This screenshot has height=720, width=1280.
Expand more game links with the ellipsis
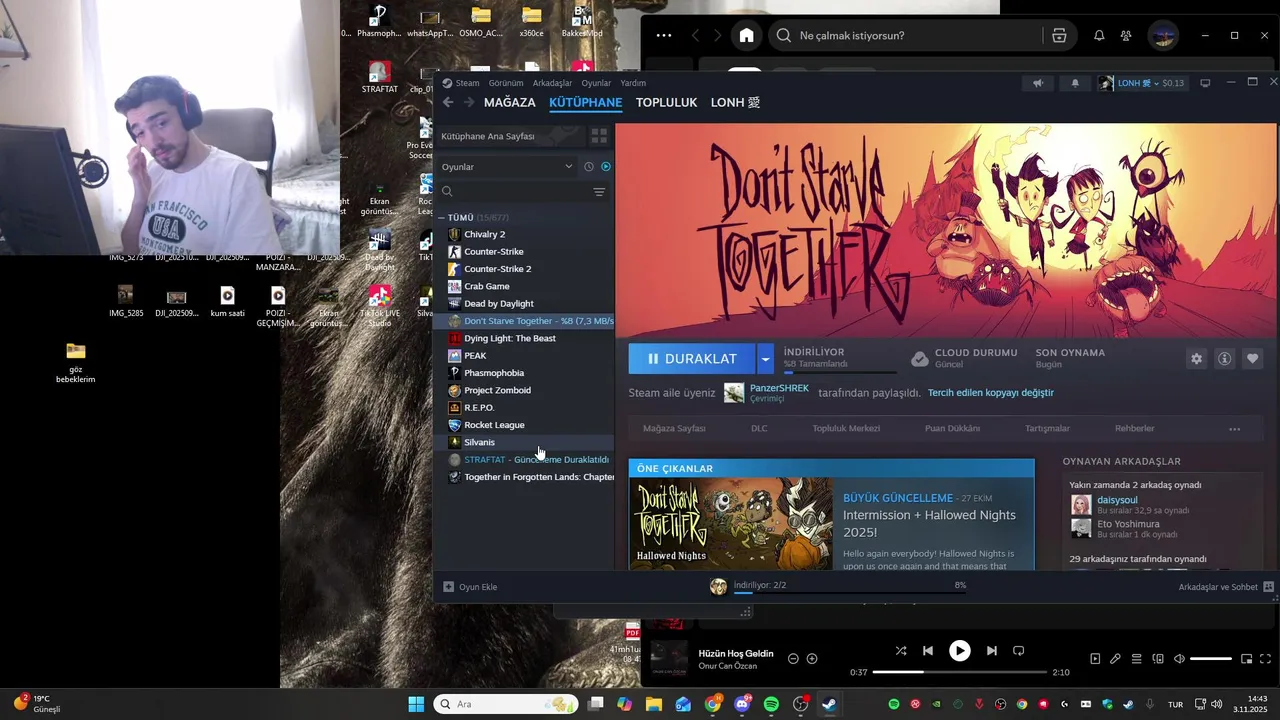pos(1234,429)
